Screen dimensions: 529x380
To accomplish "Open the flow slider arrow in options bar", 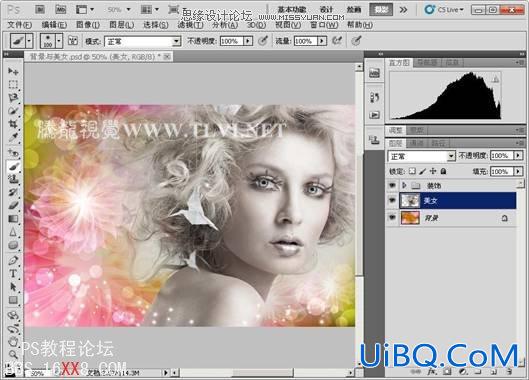I will (x=322, y=41).
